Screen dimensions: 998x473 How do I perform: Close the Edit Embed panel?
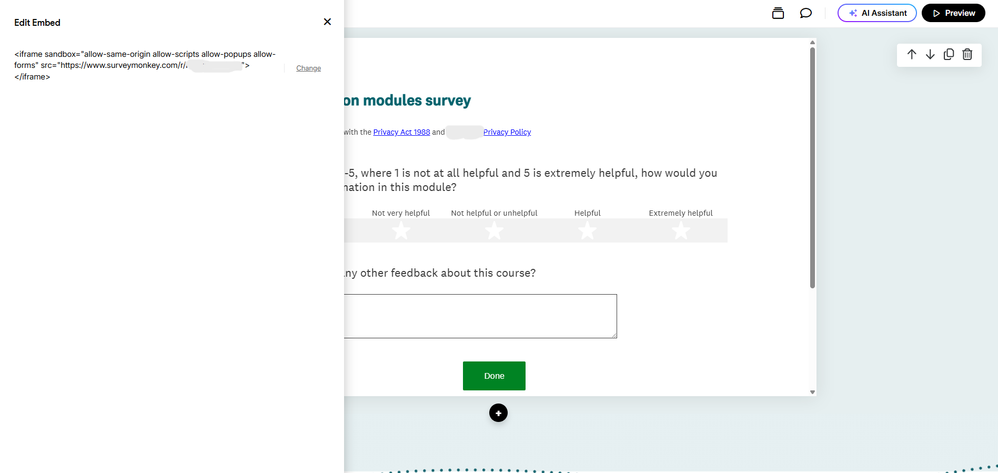pyautogui.click(x=327, y=22)
